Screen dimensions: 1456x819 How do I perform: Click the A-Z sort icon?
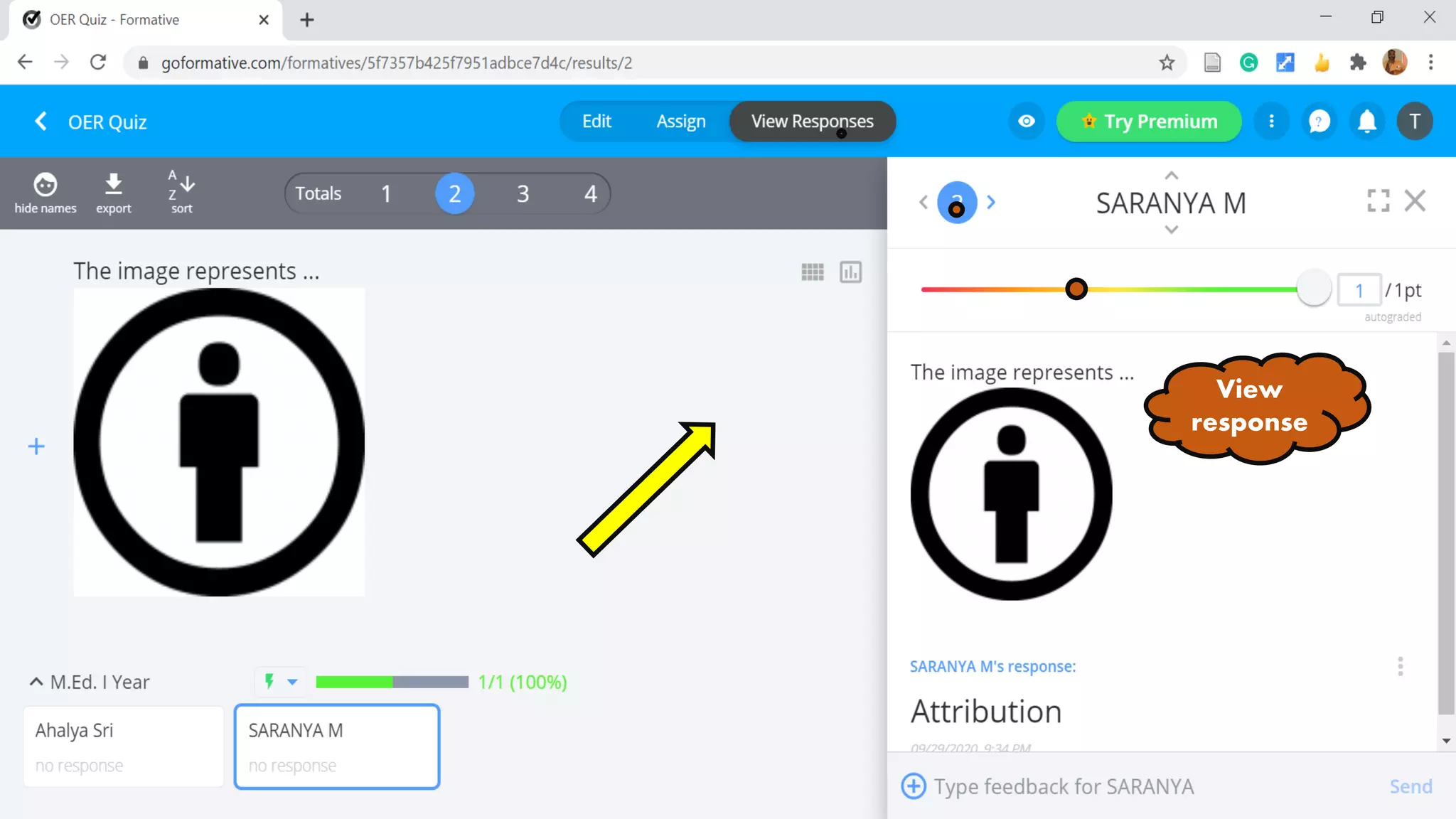tap(181, 185)
